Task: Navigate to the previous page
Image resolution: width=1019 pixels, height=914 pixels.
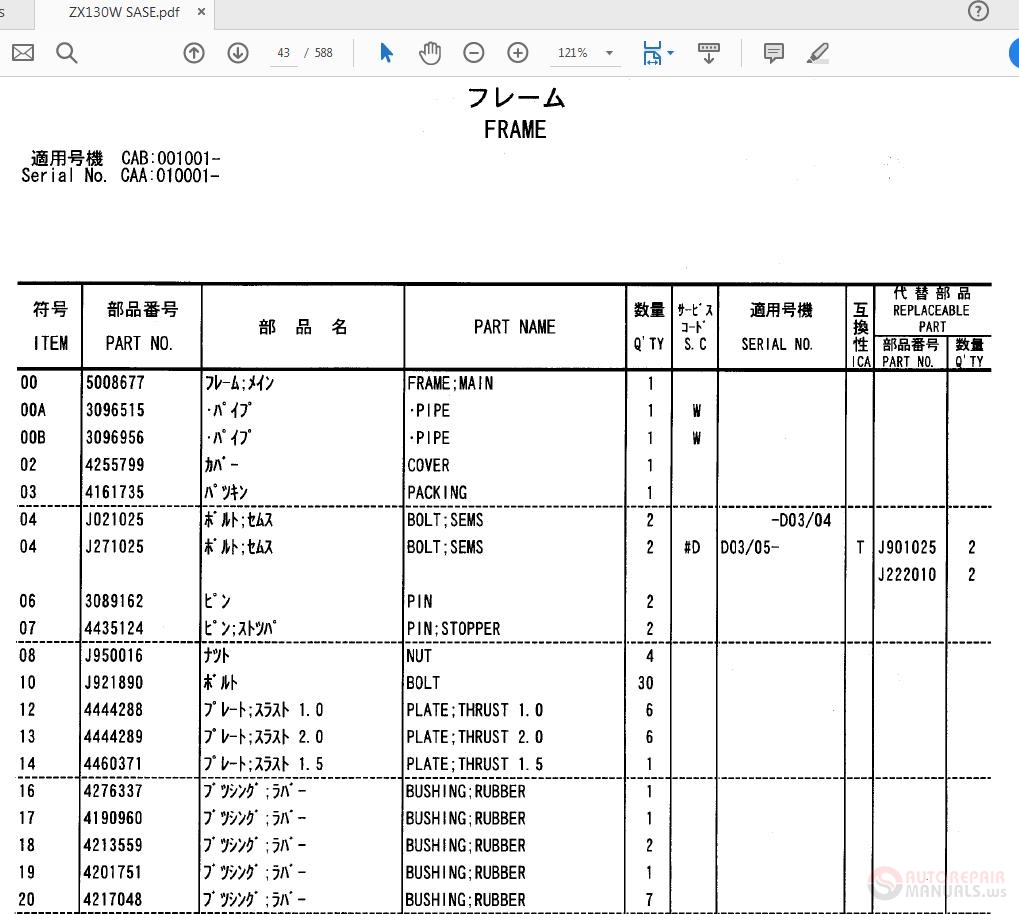Action: coord(193,52)
